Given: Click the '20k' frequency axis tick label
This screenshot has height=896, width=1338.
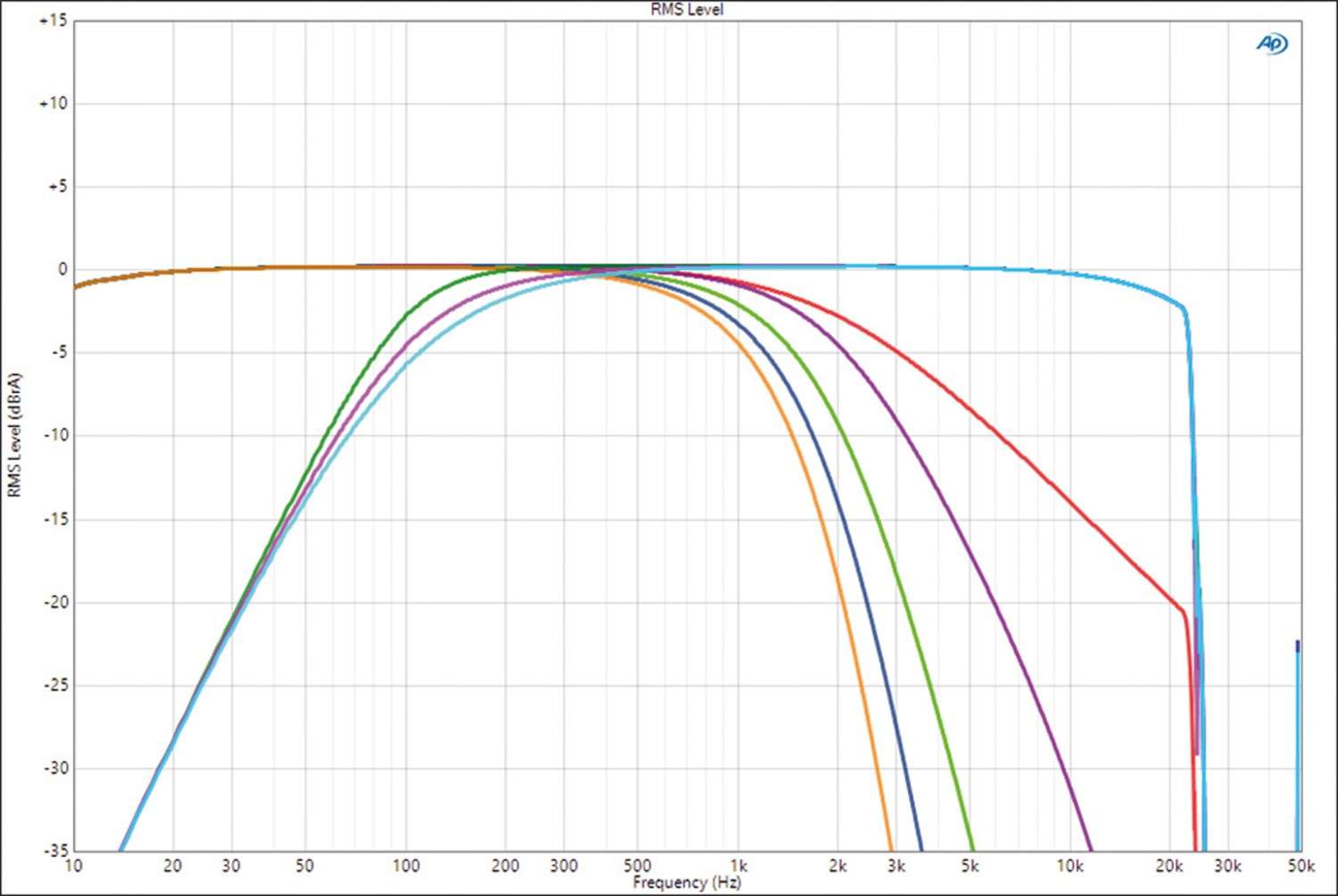Looking at the screenshot, I should coord(1169,866).
